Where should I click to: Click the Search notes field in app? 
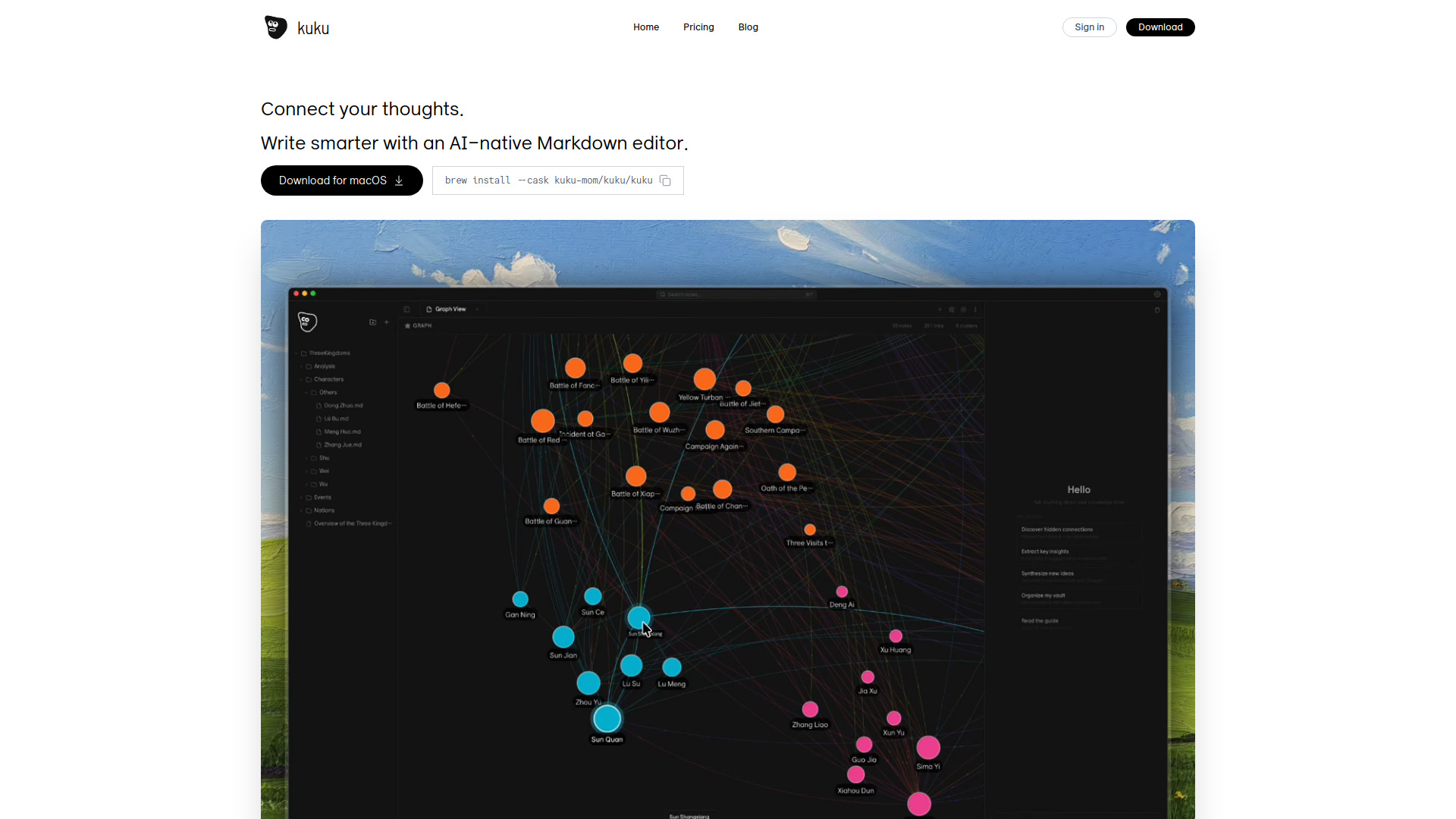click(x=736, y=294)
